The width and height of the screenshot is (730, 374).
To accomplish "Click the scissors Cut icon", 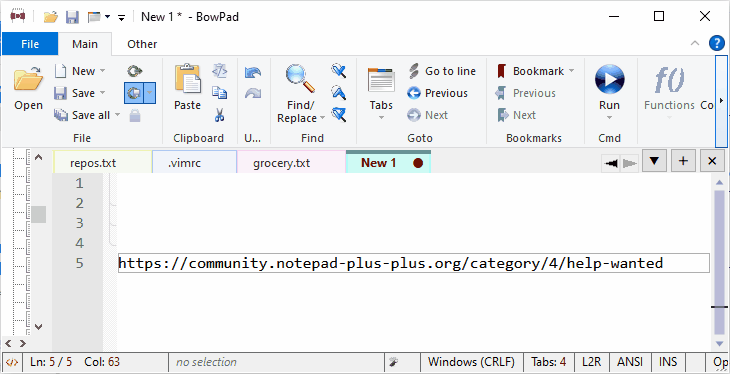I will click(x=220, y=115).
